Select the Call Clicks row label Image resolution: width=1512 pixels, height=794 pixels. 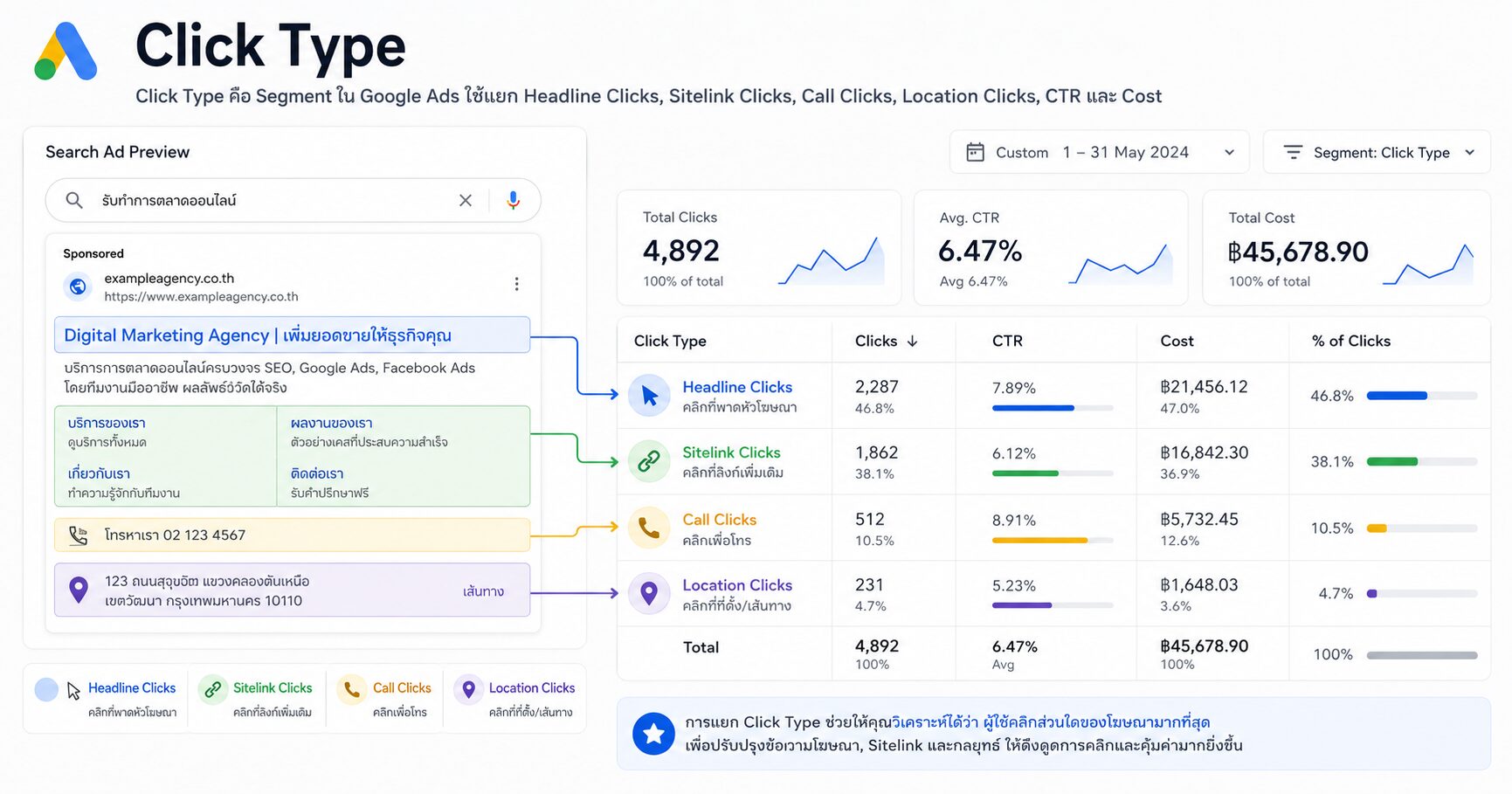click(x=719, y=520)
